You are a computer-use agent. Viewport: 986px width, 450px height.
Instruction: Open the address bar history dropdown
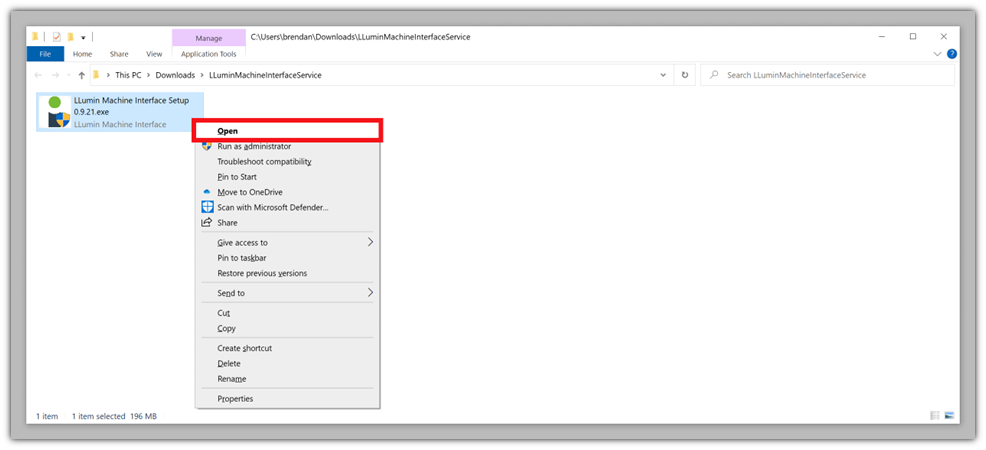pos(663,75)
